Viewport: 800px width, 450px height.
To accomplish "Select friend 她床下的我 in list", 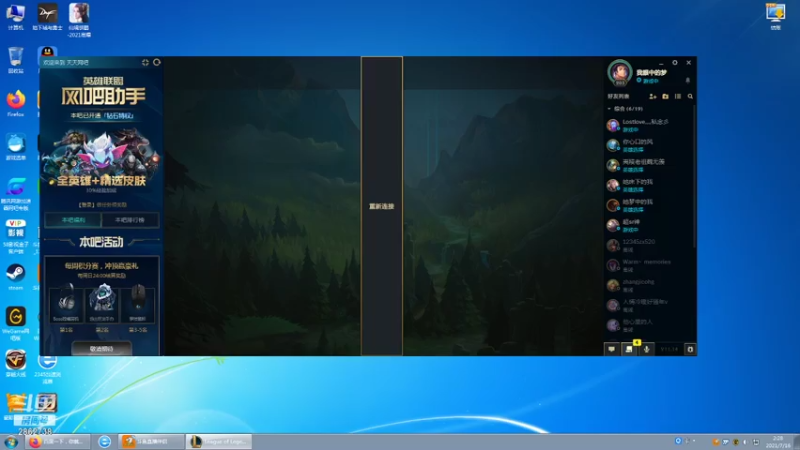I will (x=649, y=185).
